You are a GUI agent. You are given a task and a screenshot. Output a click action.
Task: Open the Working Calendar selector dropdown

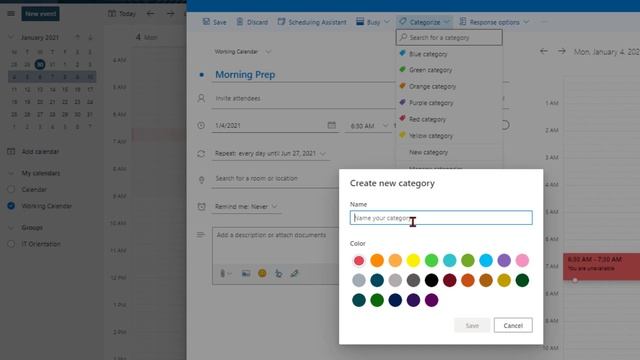tap(242, 52)
